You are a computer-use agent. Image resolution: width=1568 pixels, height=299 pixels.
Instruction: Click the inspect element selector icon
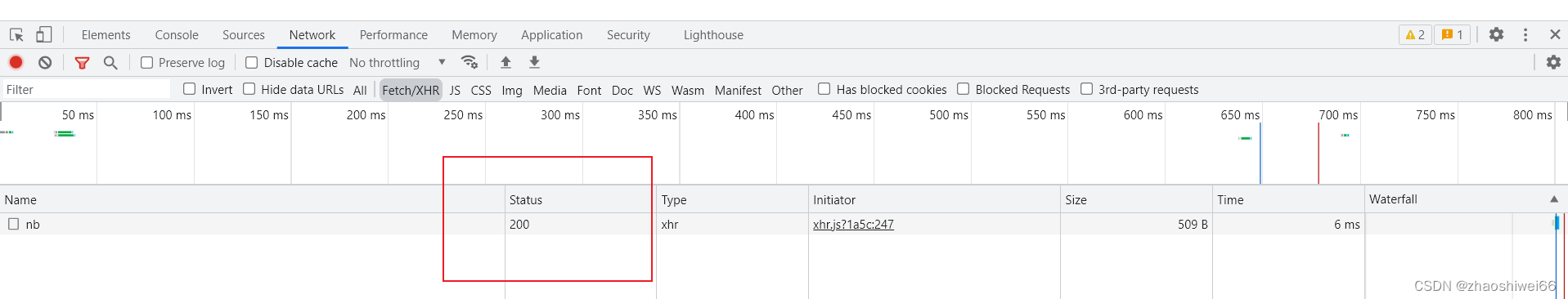(x=16, y=35)
